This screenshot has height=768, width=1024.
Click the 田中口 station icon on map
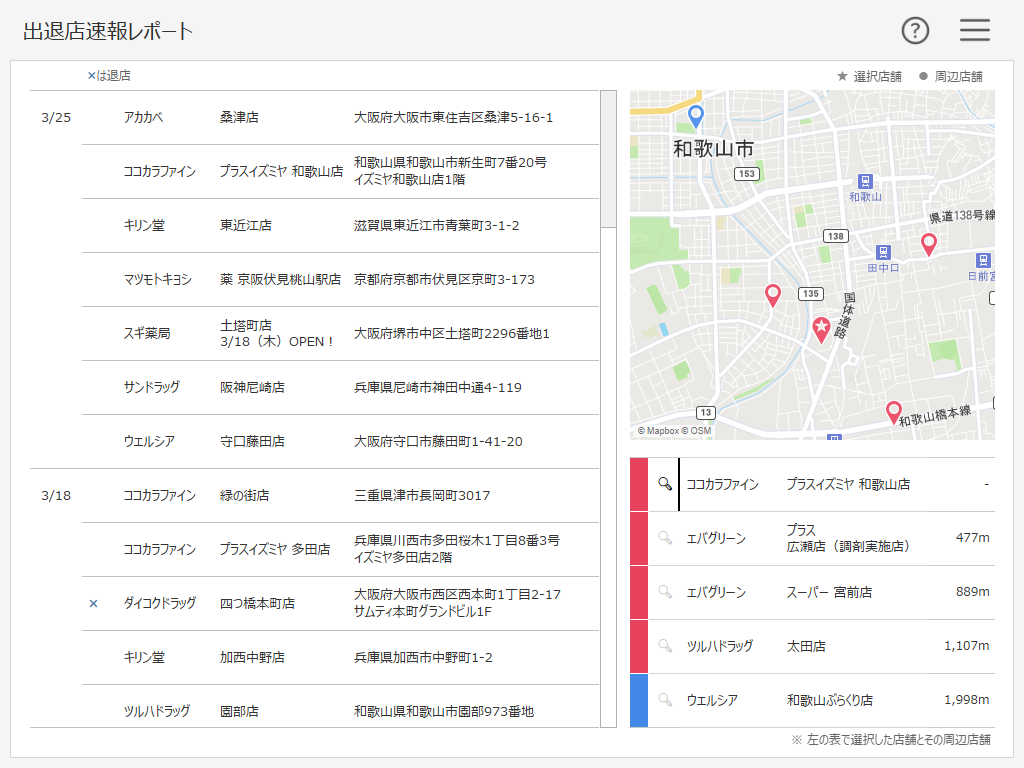pos(883,252)
